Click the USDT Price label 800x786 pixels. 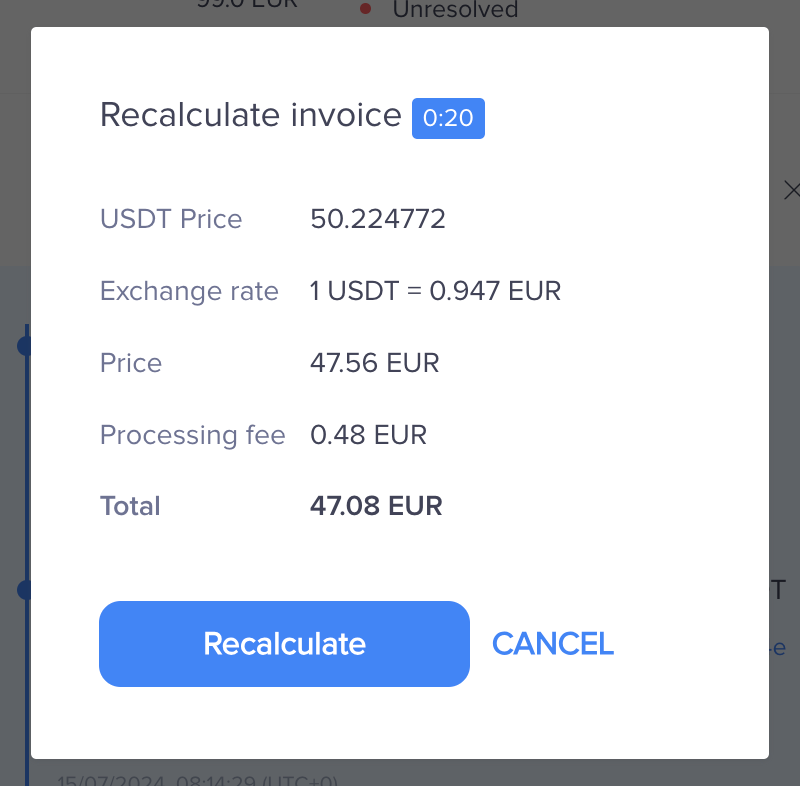[x=171, y=219]
